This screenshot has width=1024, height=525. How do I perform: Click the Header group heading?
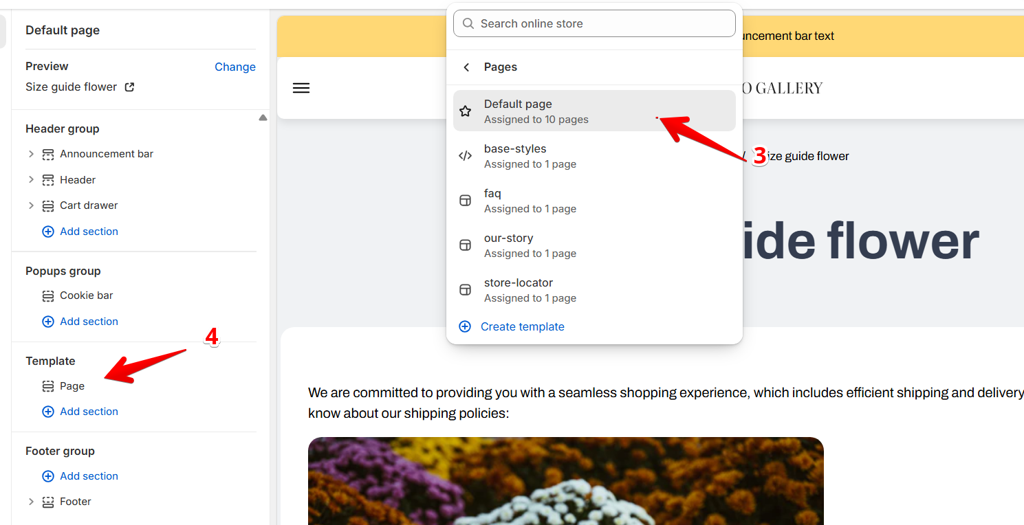pyautogui.click(x=63, y=129)
